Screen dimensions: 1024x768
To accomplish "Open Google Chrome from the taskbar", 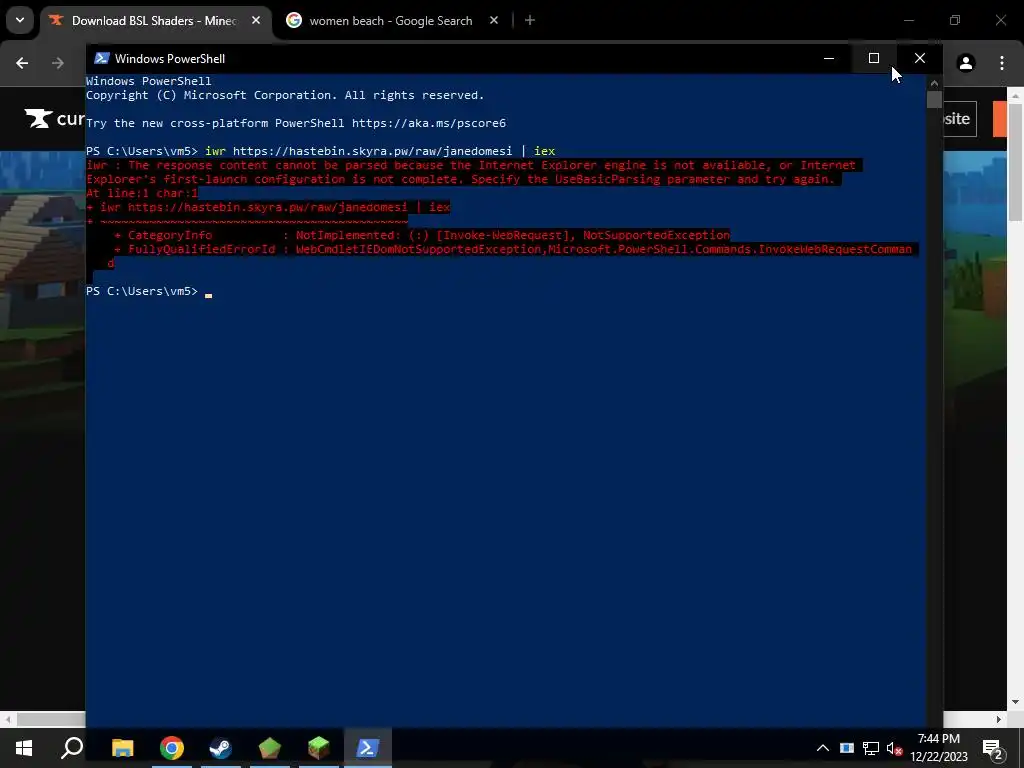I will (x=172, y=748).
